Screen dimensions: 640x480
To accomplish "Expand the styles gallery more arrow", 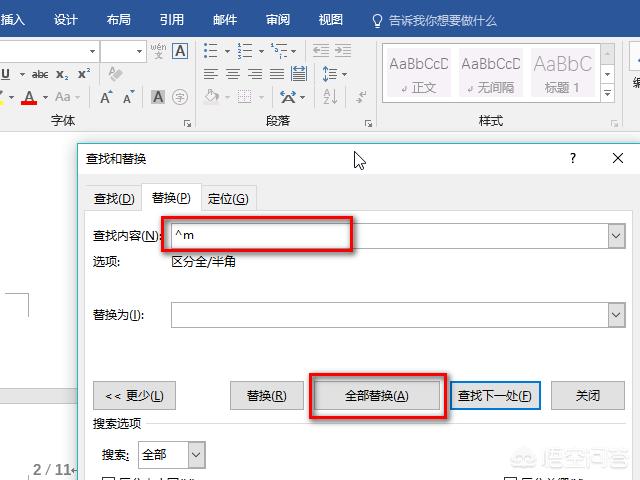I will tap(607, 93).
